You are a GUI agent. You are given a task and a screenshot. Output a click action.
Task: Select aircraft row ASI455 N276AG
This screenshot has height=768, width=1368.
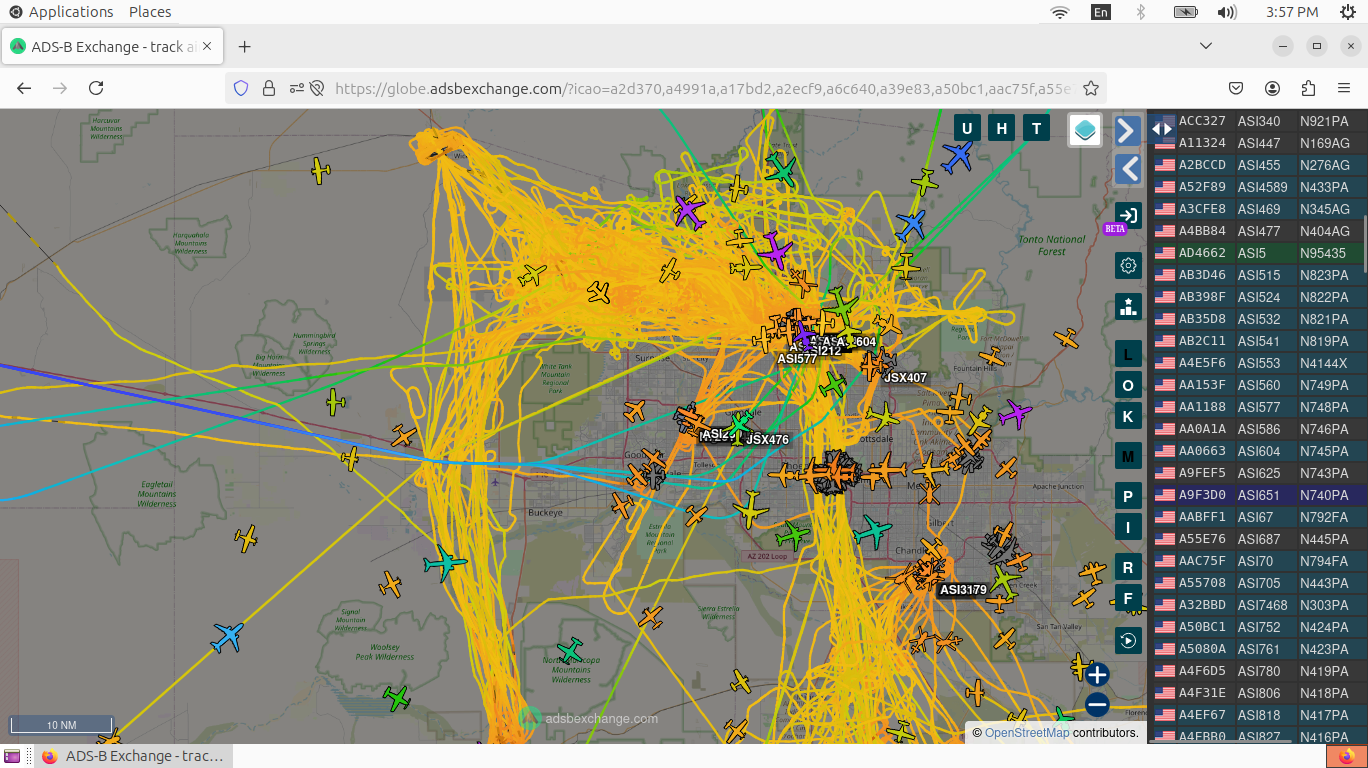(x=1257, y=165)
